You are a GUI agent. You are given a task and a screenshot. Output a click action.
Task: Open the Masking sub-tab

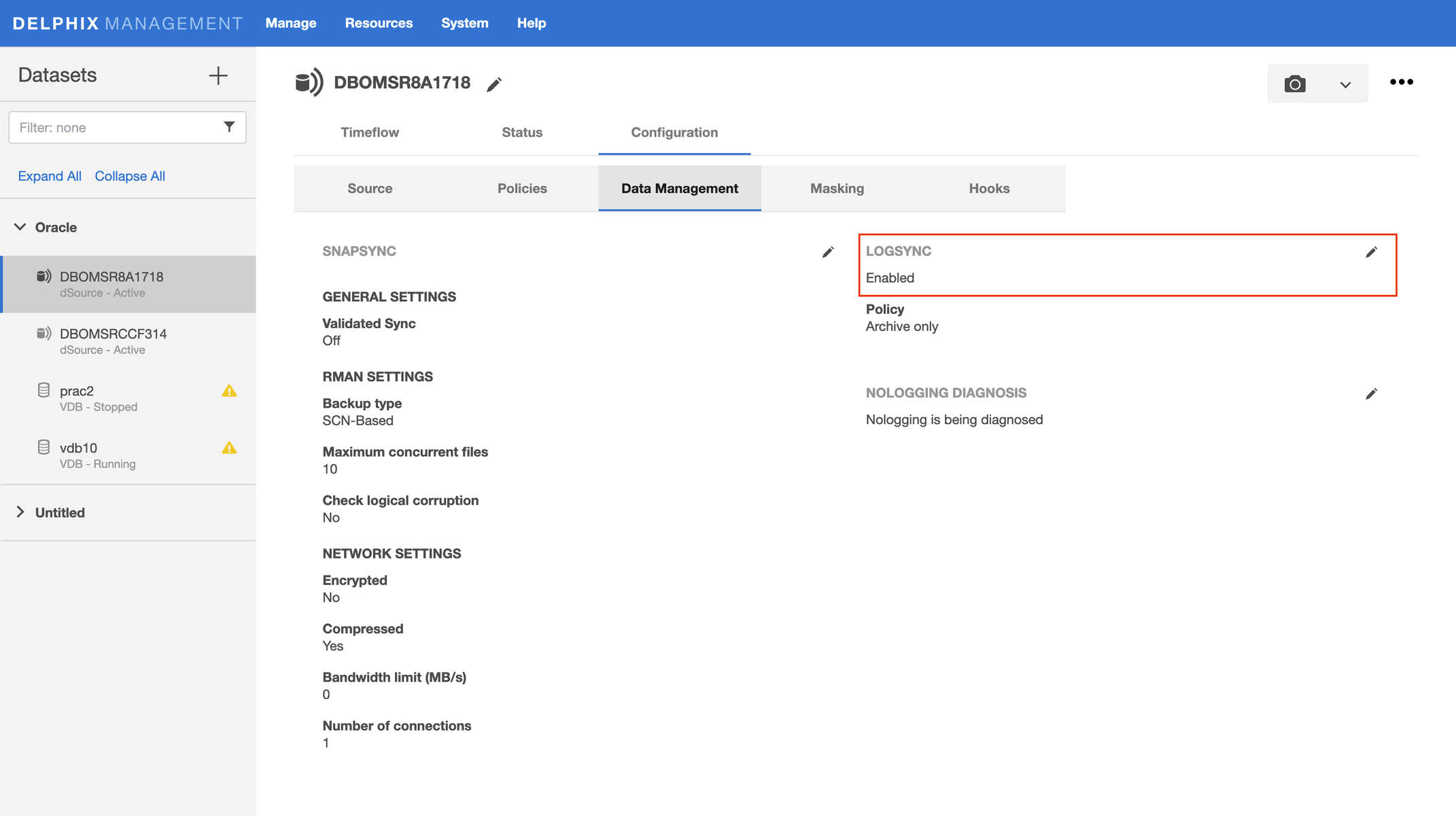[x=837, y=188]
